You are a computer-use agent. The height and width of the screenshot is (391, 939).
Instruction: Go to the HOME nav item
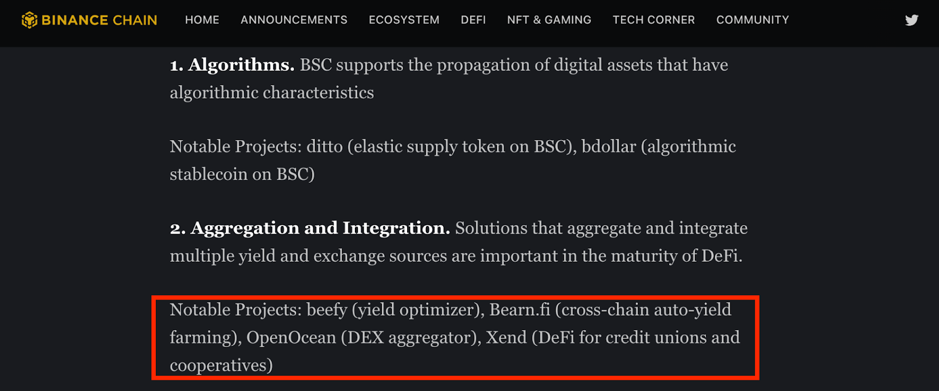click(202, 20)
